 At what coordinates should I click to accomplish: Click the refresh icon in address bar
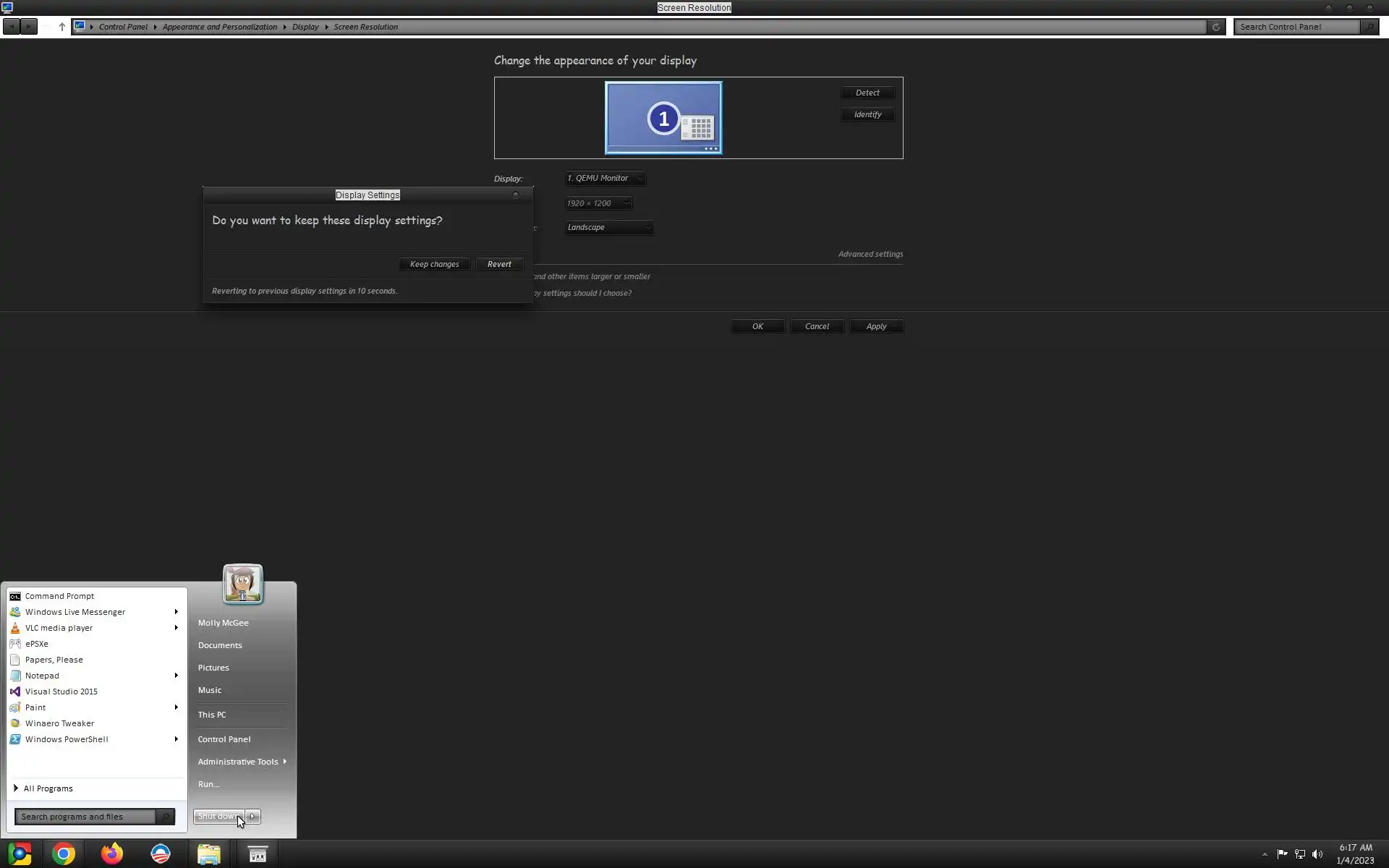tap(1216, 27)
